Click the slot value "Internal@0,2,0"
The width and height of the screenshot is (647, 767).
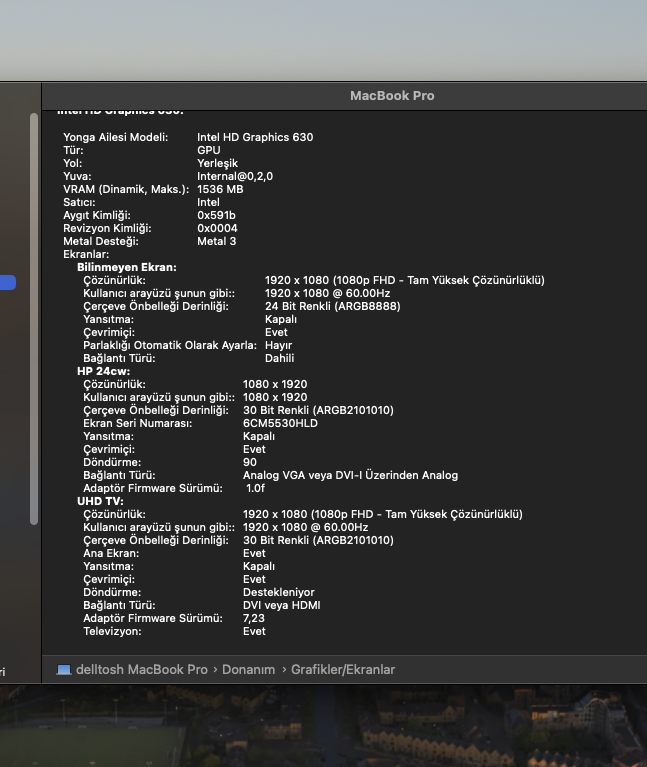[235, 176]
